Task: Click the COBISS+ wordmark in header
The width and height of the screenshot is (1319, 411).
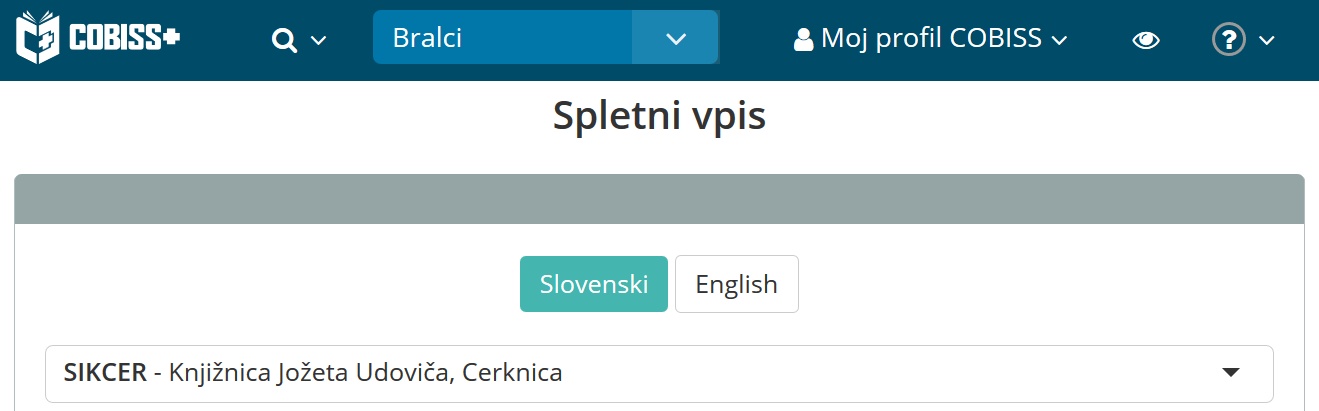Action: pyautogui.click(x=124, y=39)
